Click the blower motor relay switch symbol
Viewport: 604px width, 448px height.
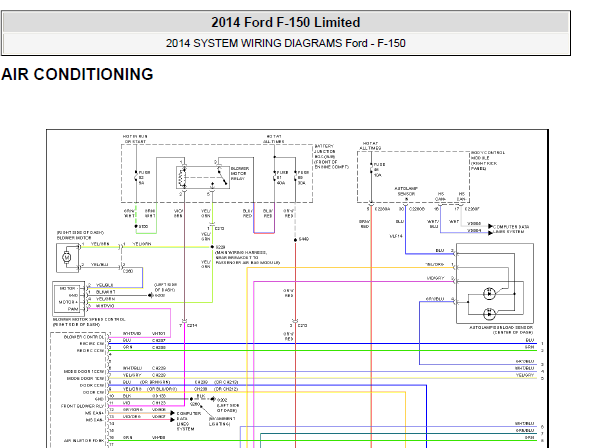tap(221, 177)
